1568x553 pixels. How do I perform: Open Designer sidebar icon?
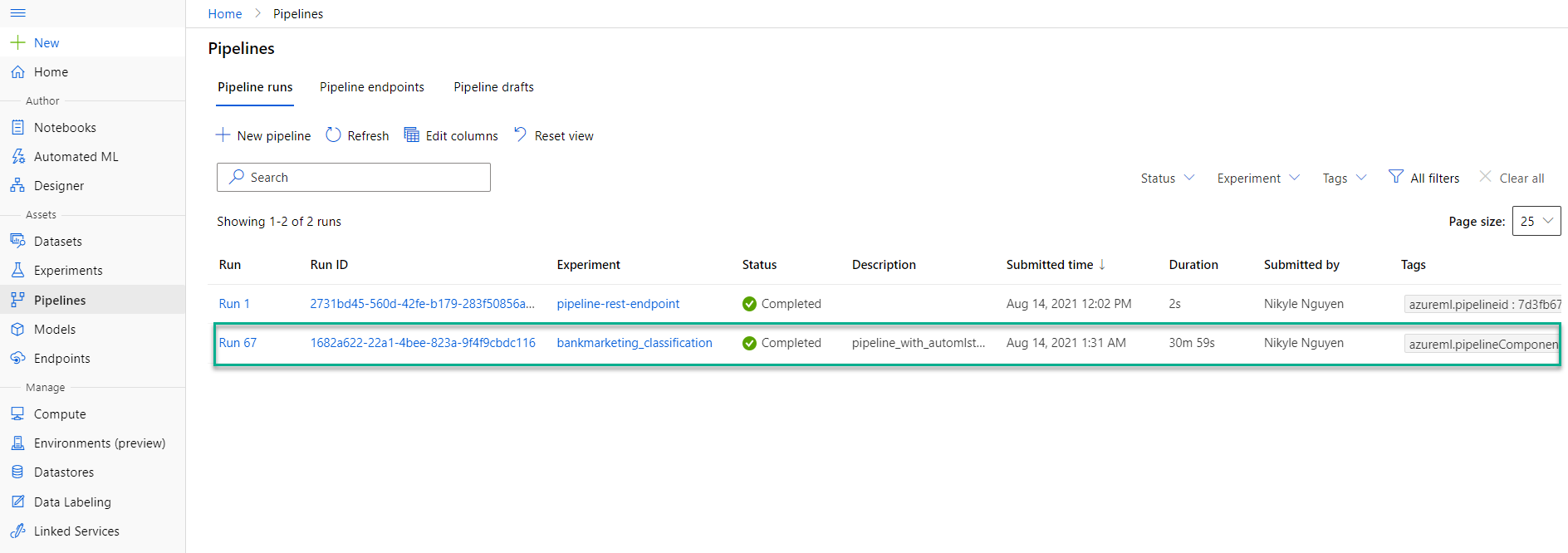17,185
